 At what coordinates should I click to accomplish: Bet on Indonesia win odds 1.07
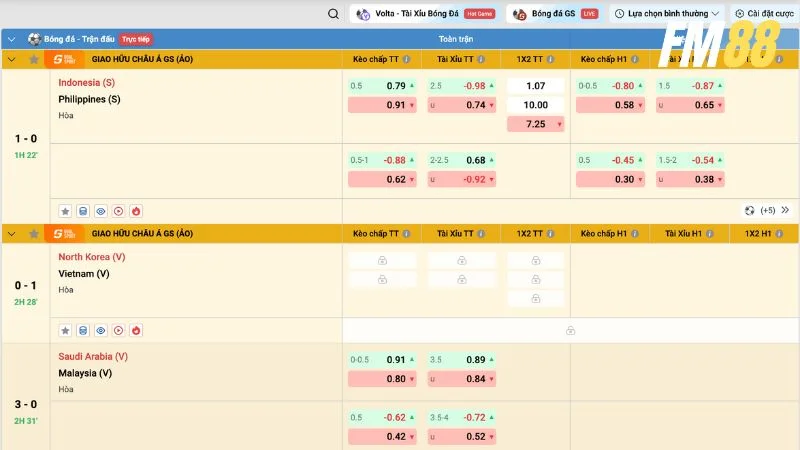point(535,86)
